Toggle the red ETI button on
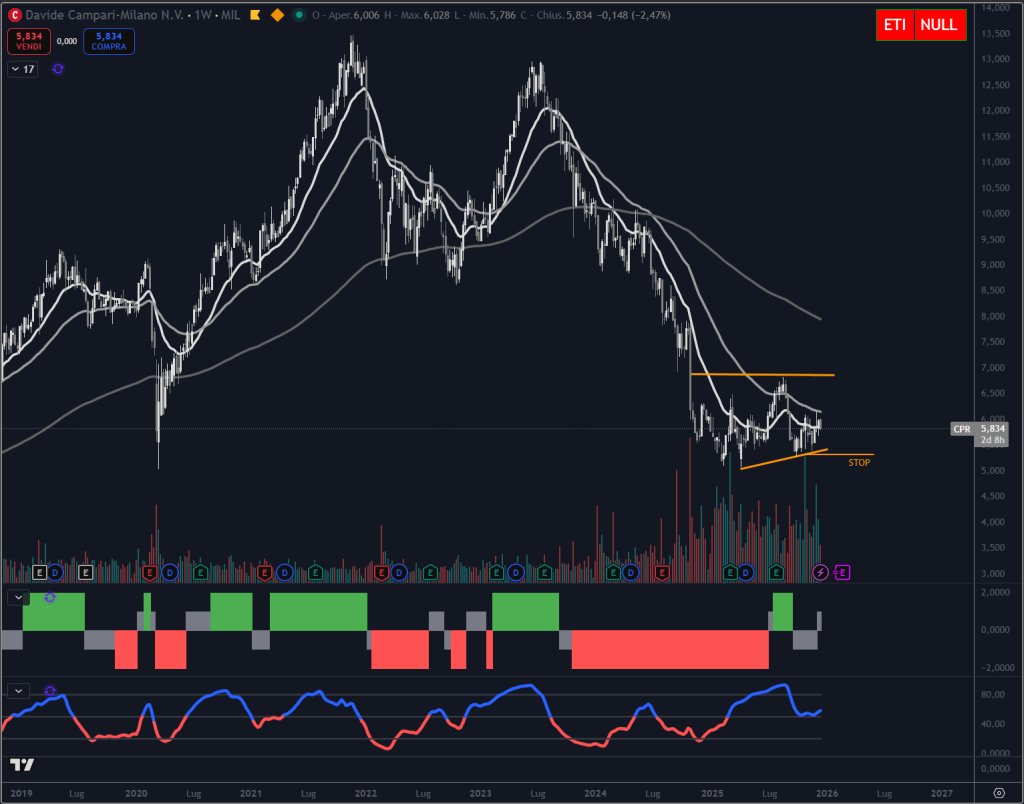 click(893, 25)
